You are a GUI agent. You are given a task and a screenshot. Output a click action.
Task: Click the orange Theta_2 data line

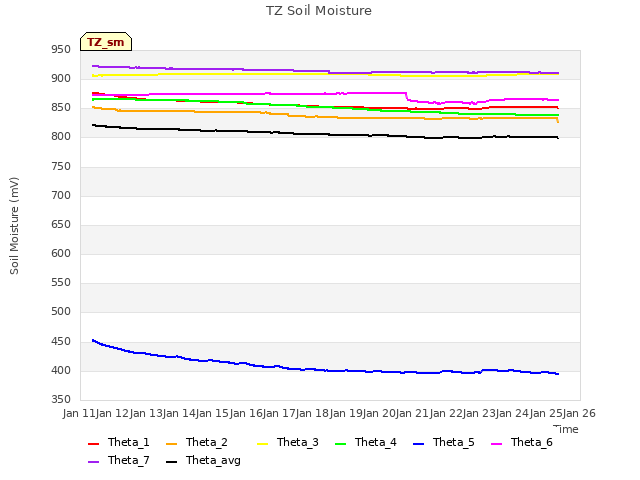coord(327,118)
